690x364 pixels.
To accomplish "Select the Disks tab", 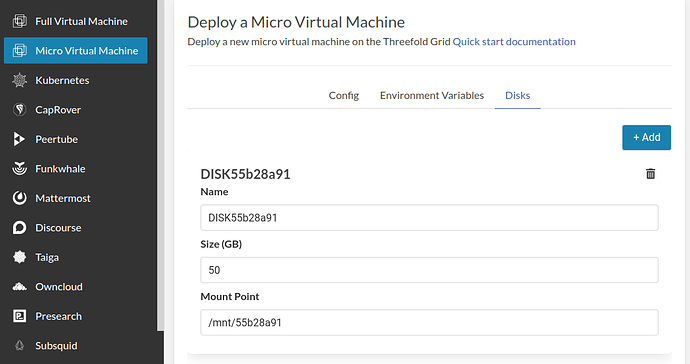I will 518,96.
